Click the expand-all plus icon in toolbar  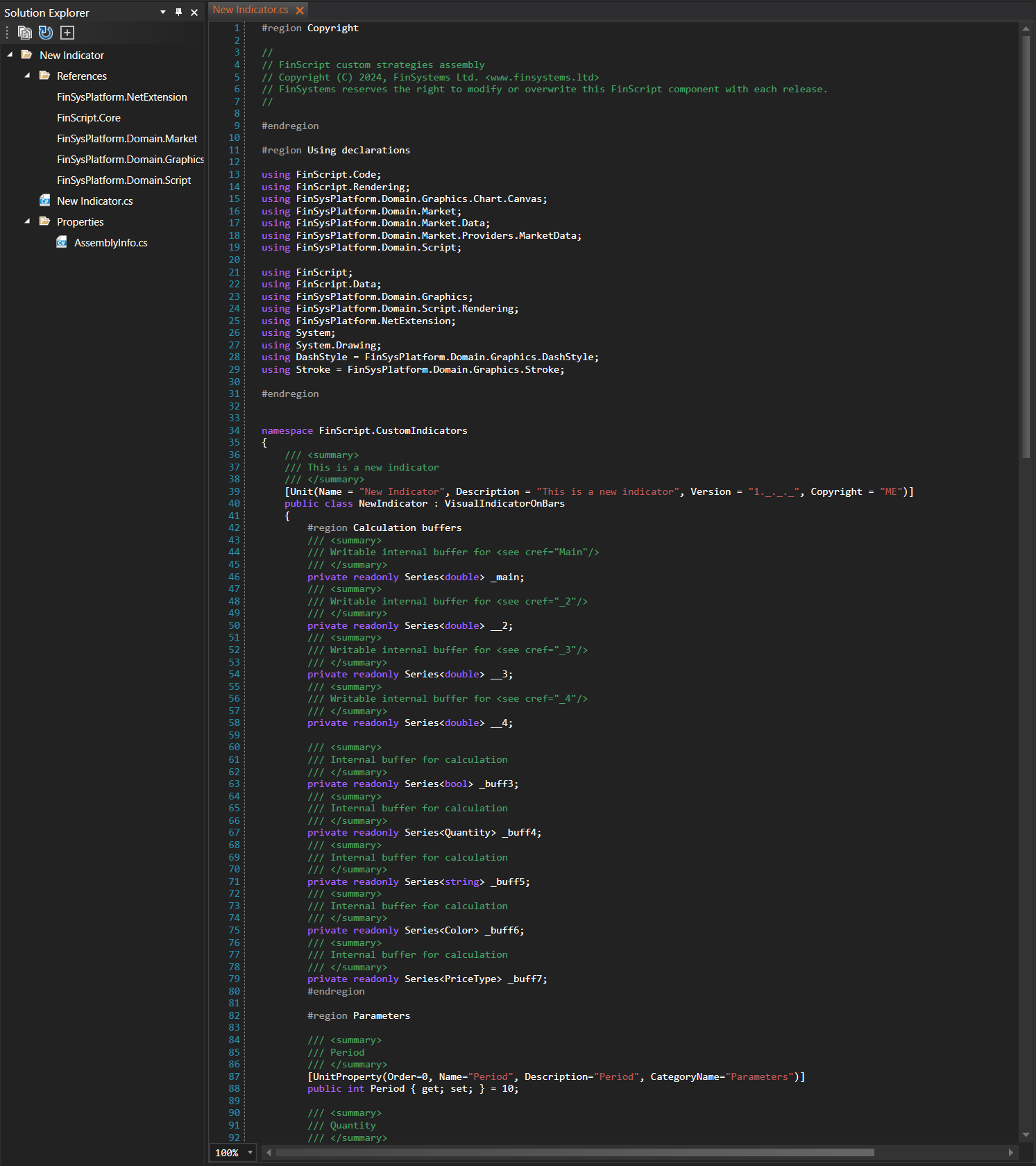coord(67,33)
